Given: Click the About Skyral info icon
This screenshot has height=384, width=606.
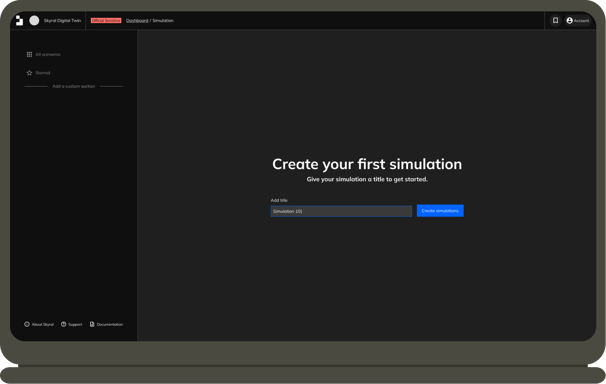Looking at the screenshot, I should (x=27, y=324).
